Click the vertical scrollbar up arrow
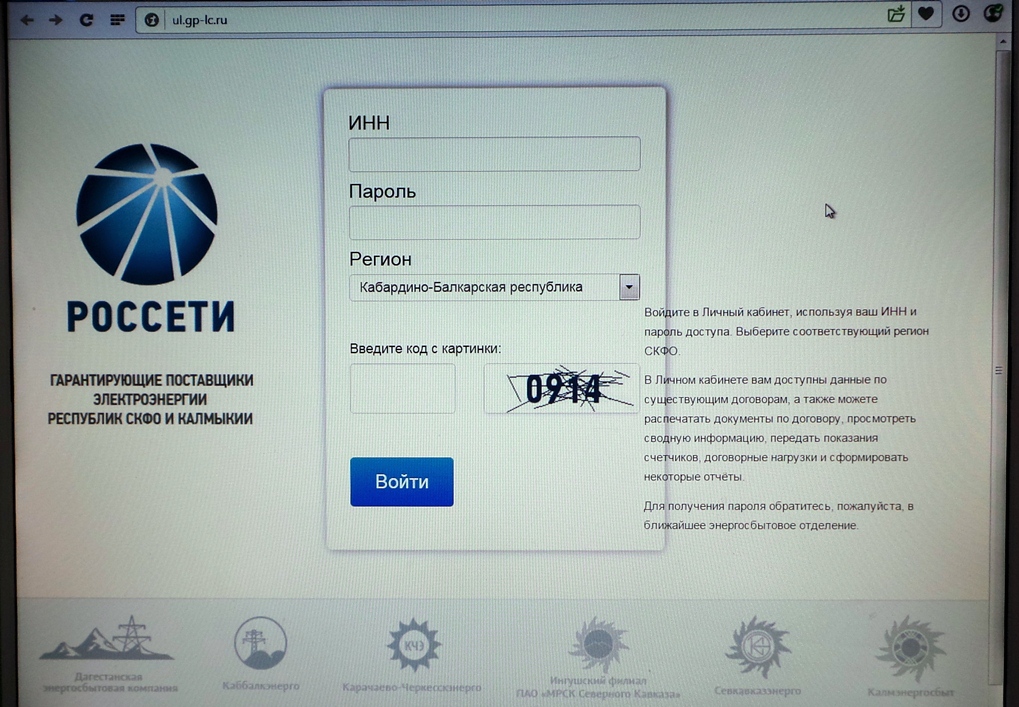1019x707 pixels. (x=1001, y=43)
